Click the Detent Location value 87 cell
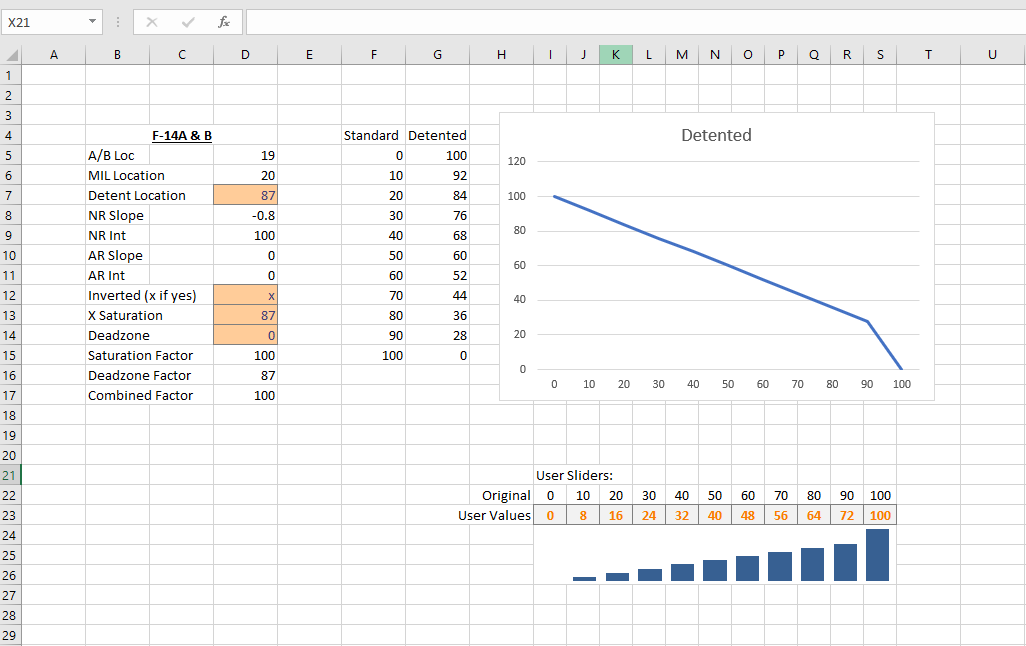This screenshot has width=1026, height=646. [x=245, y=195]
